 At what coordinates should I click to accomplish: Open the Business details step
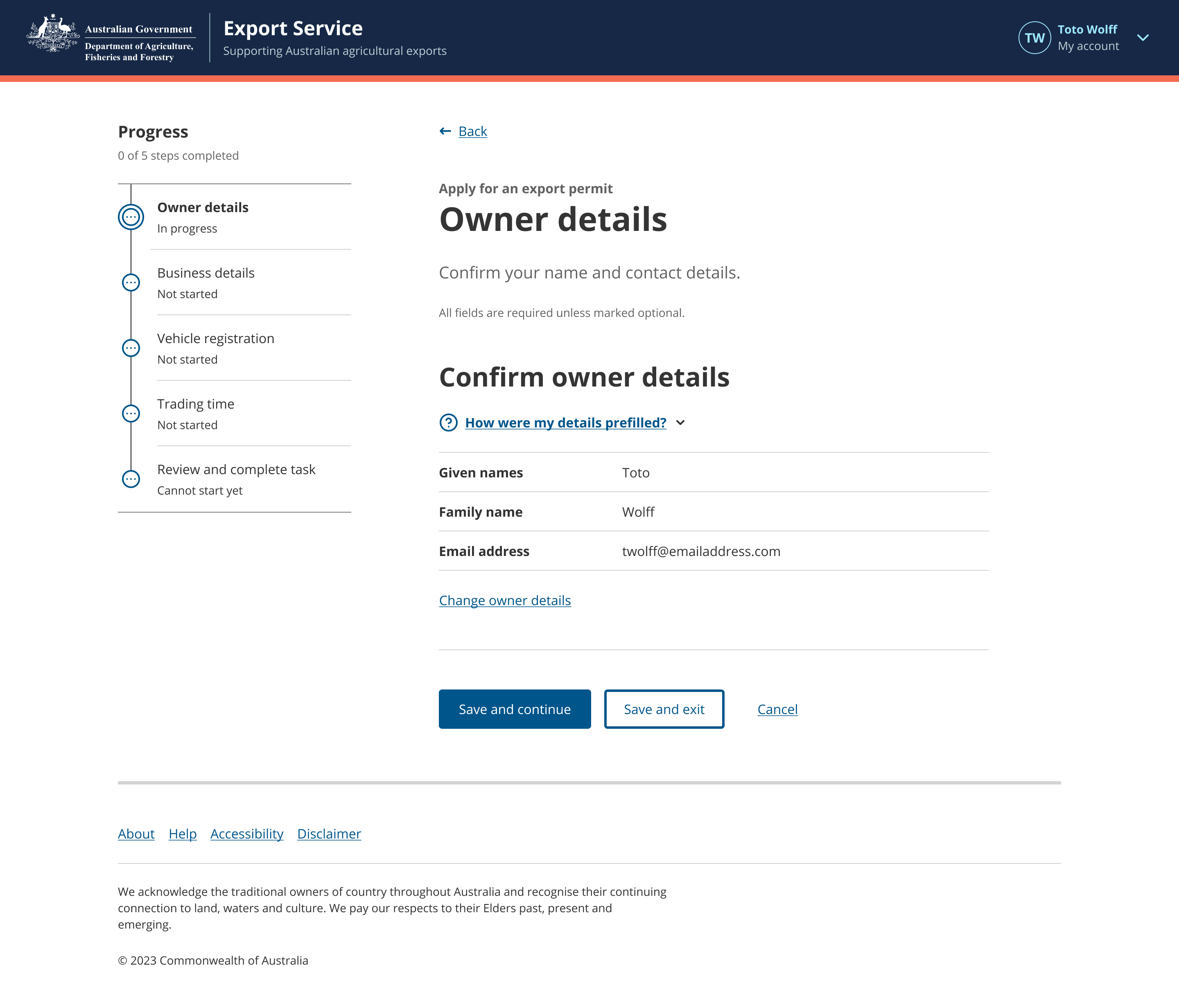pos(206,273)
